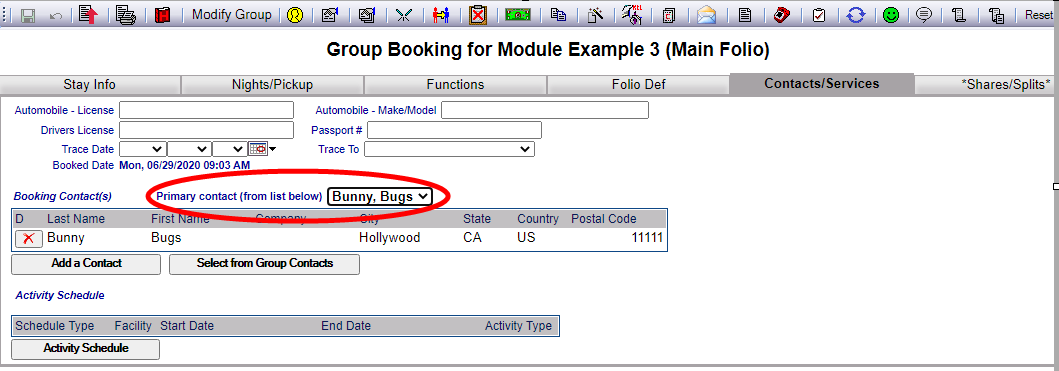1059x371 pixels.
Task: Click the Activity Schedule button
Action: [86, 349]
